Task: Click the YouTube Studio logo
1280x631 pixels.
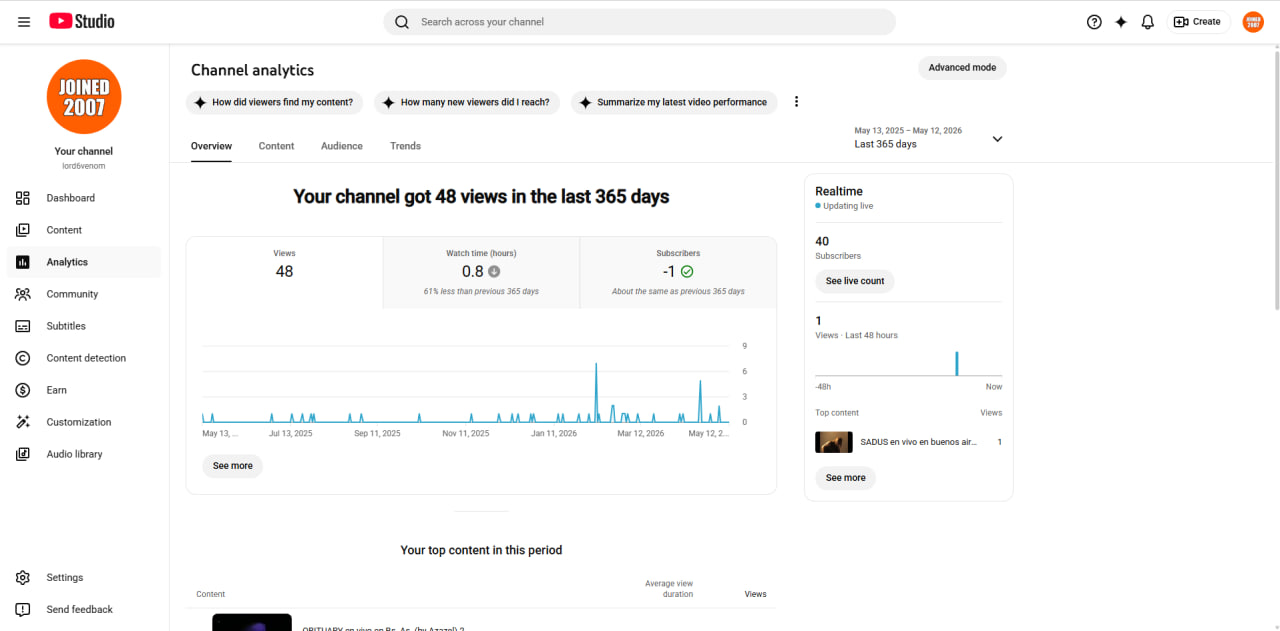Action: (82, 21)
